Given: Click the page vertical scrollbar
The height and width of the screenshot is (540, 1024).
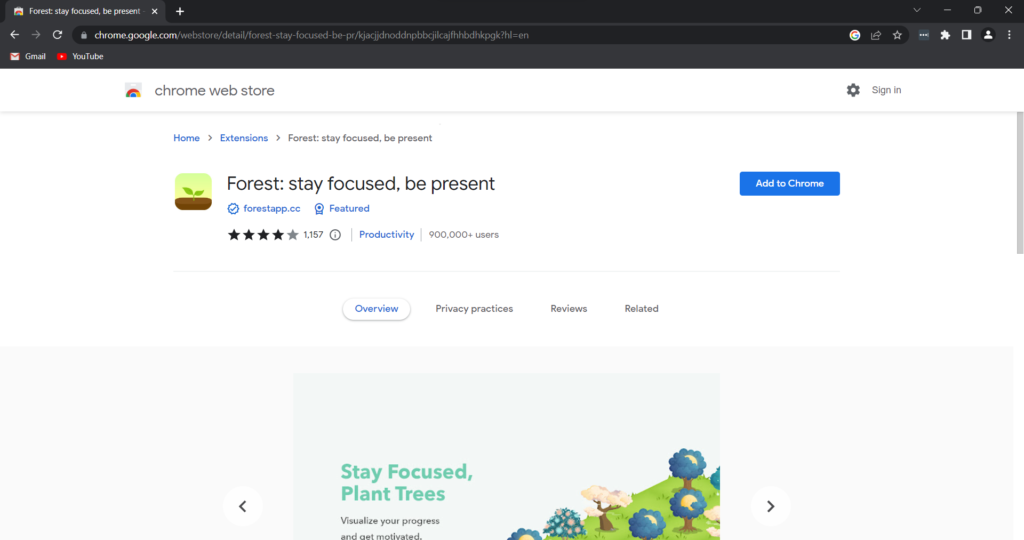Looking at the screenshot, I should pos(1019,183).
